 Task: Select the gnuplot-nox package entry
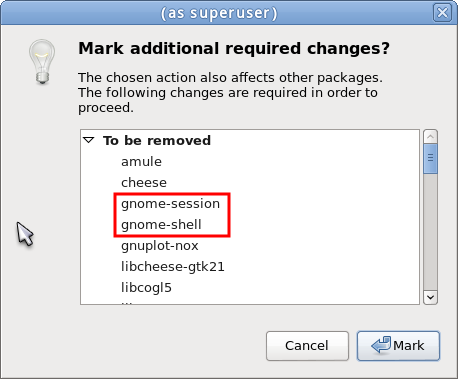[x=160, y=246]
